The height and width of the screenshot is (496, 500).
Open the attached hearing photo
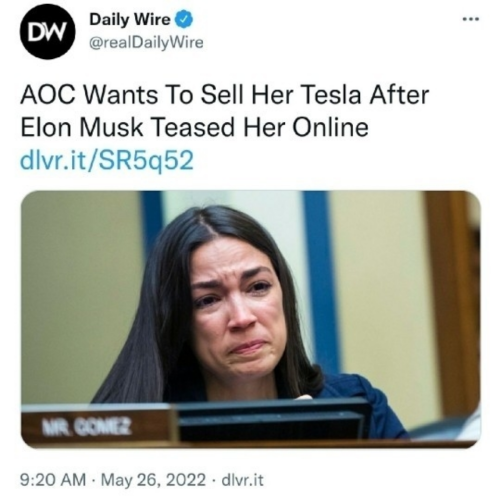pyautogui.click(x=251, y=319)
